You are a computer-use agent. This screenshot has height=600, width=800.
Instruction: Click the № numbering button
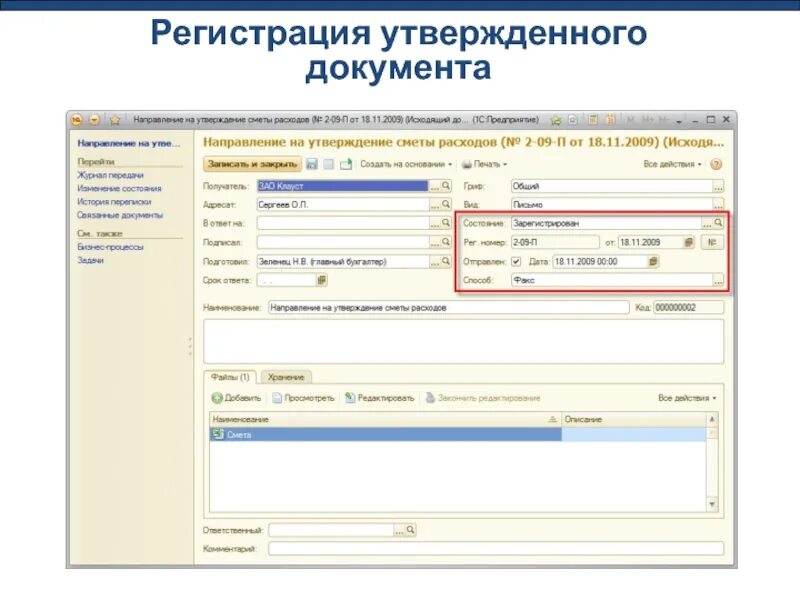coord(712,242)
